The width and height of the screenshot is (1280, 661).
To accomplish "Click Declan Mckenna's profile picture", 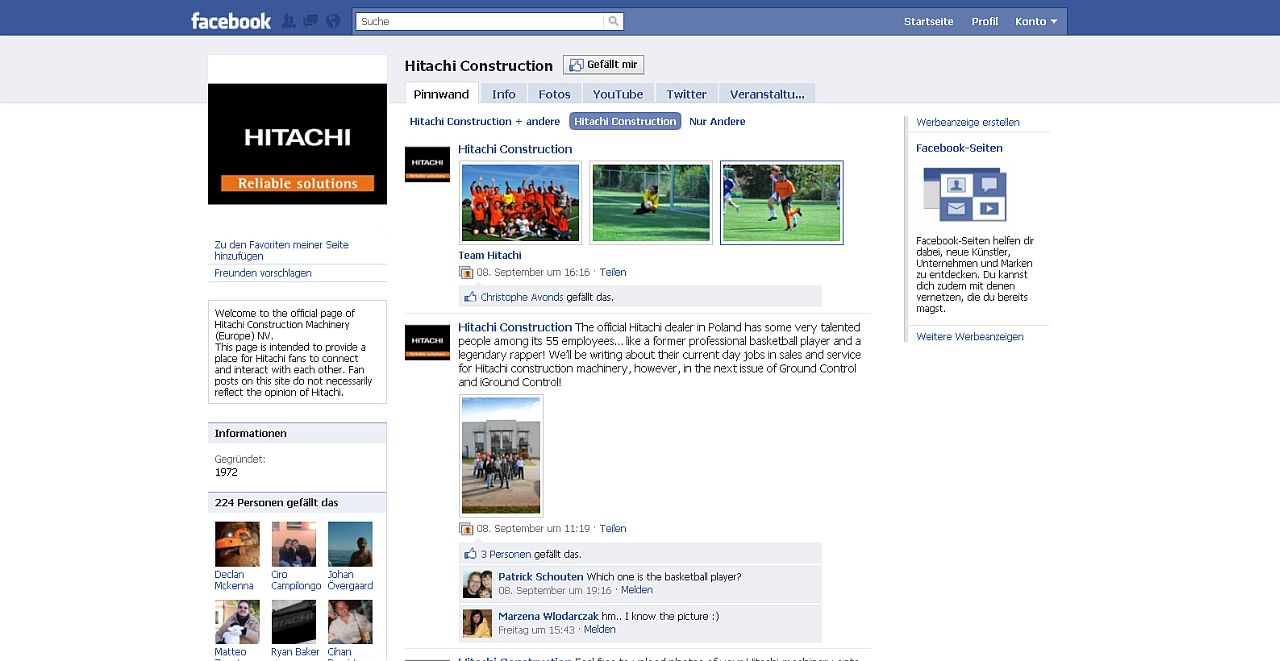I will (x=237, y=544).
